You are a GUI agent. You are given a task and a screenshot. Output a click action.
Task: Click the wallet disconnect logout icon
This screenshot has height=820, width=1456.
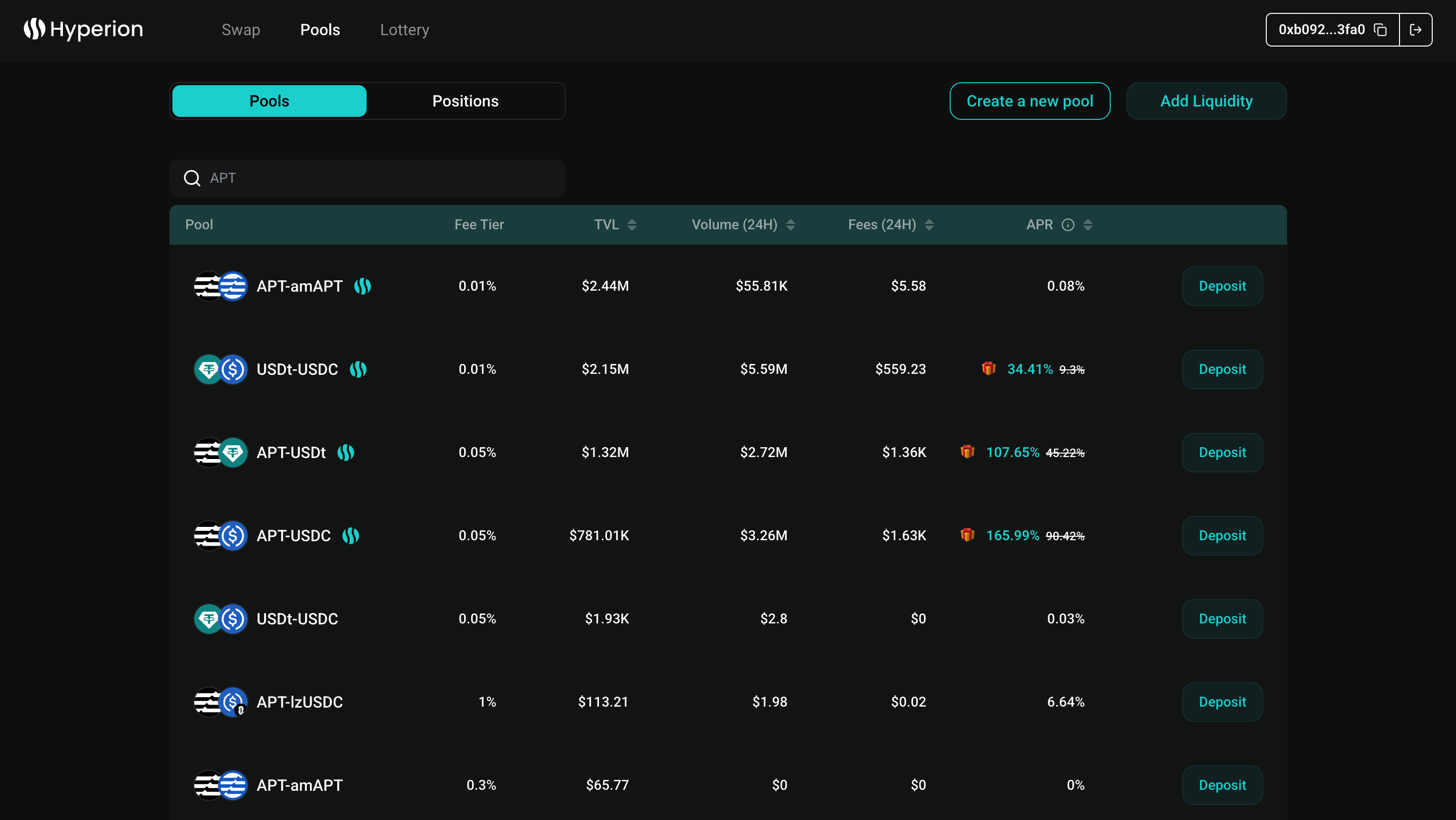coord(1415,30)
